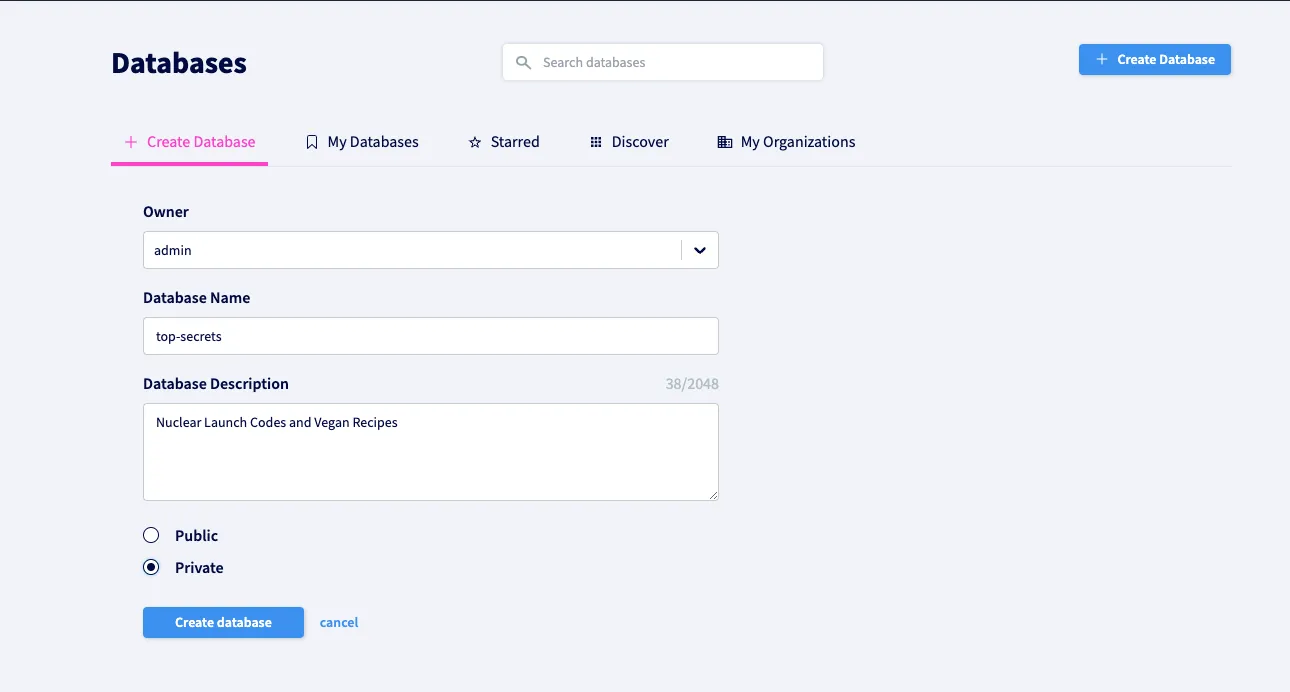Go to the My Organizations tab
The image size is (1290, 692).
click(x=797, y=142)
